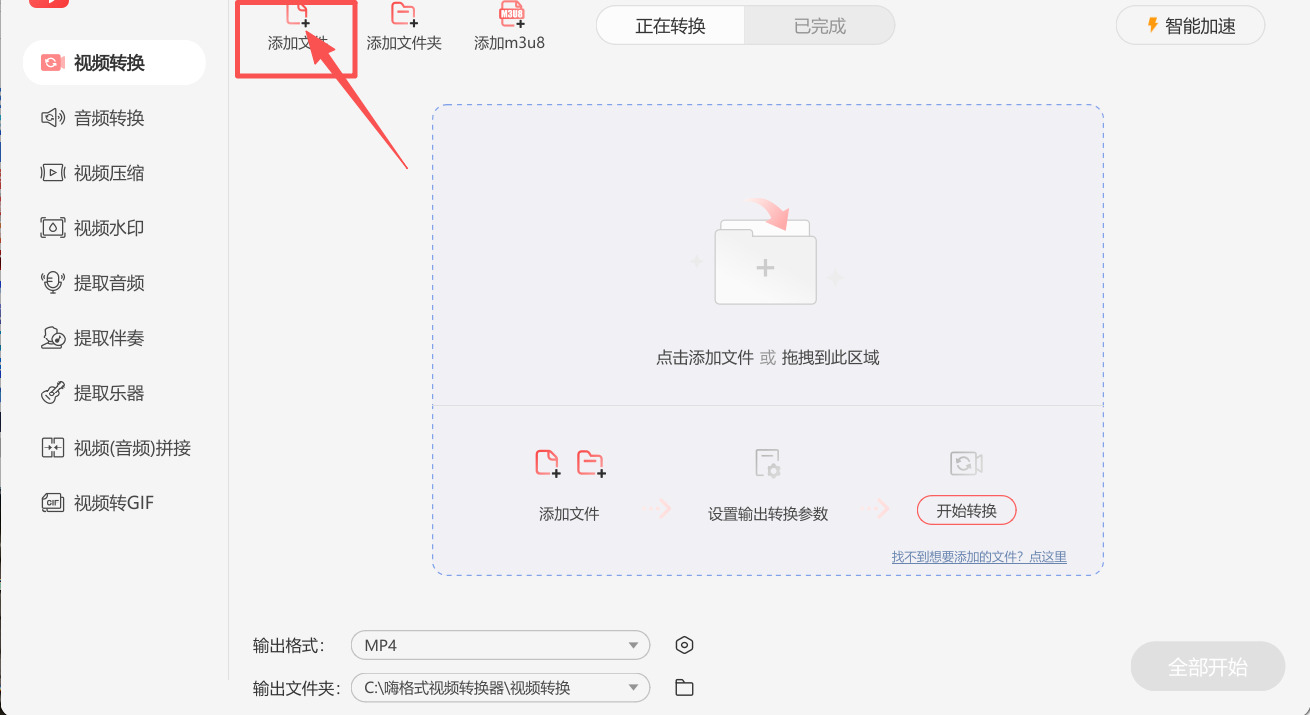This screenshot has width=1310, height=715.
Task: Click the 设置输出转换参数 label
Action: click(768, 514)
